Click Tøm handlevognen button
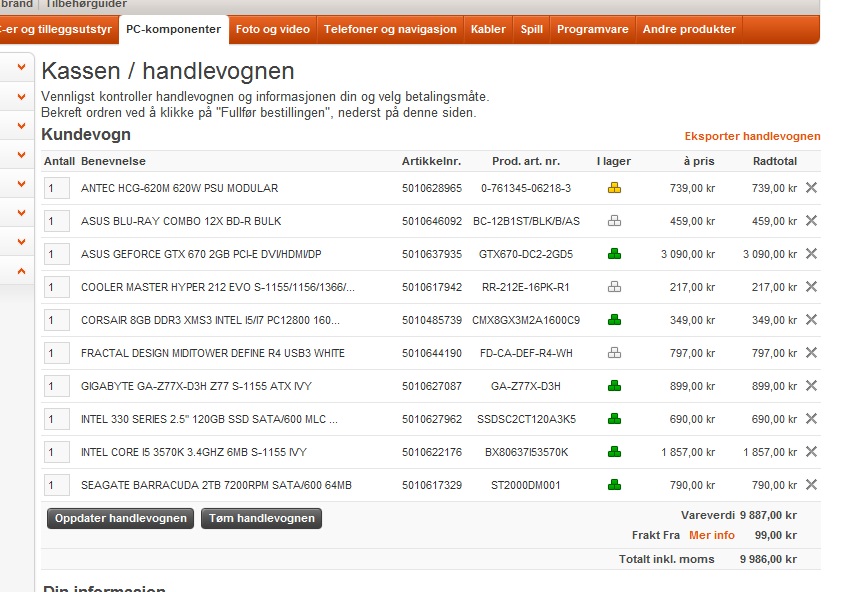The height and width of the screenshot is (592, 853). [262, 518]
